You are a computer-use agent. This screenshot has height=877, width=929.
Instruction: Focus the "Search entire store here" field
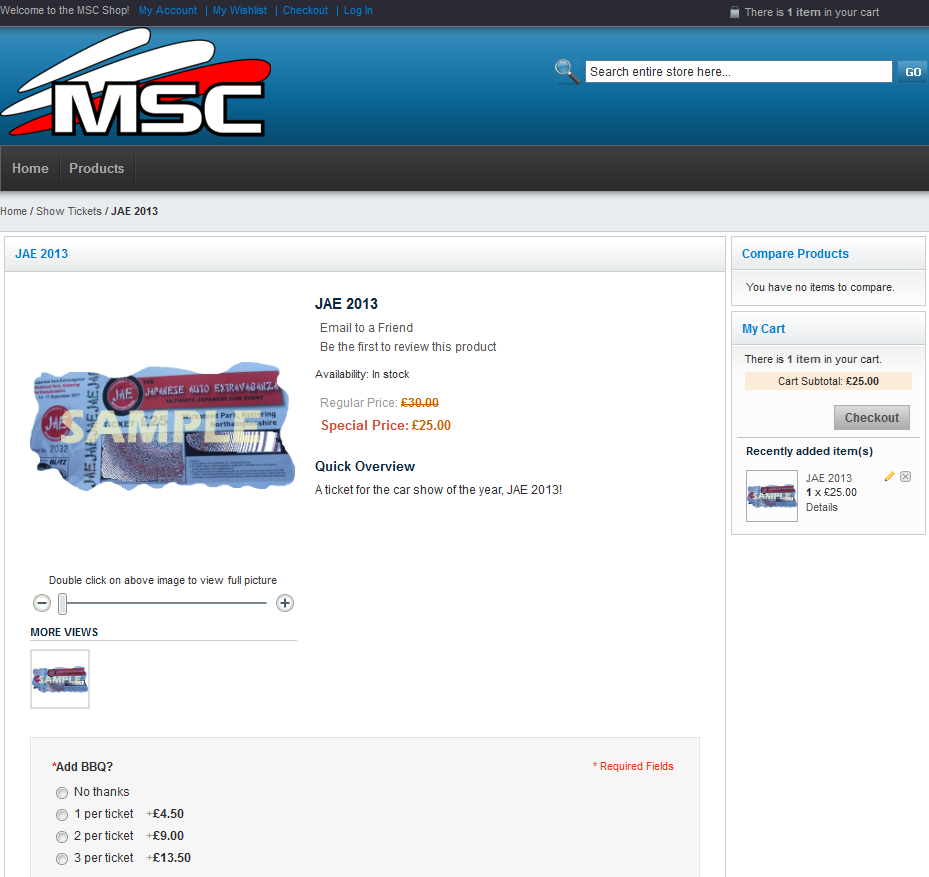coord(738,72)
